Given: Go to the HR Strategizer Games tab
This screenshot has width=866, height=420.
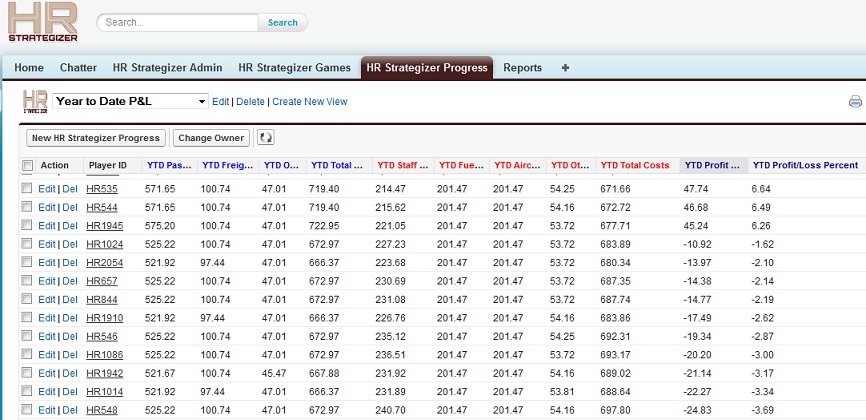Looking at the screenshot, I should click(294, 67).
